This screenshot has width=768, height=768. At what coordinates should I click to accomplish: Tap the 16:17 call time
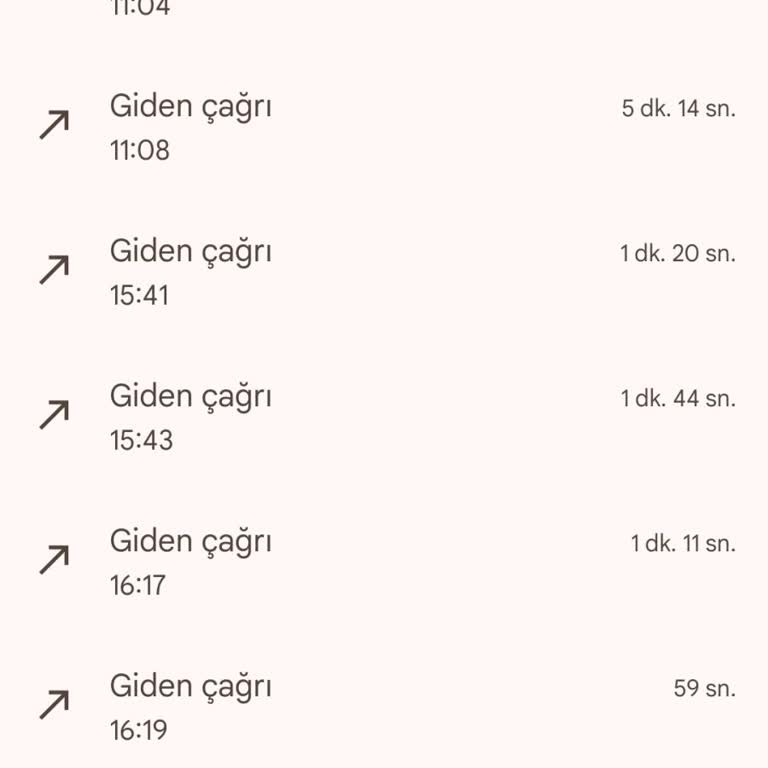coord(137,586)
